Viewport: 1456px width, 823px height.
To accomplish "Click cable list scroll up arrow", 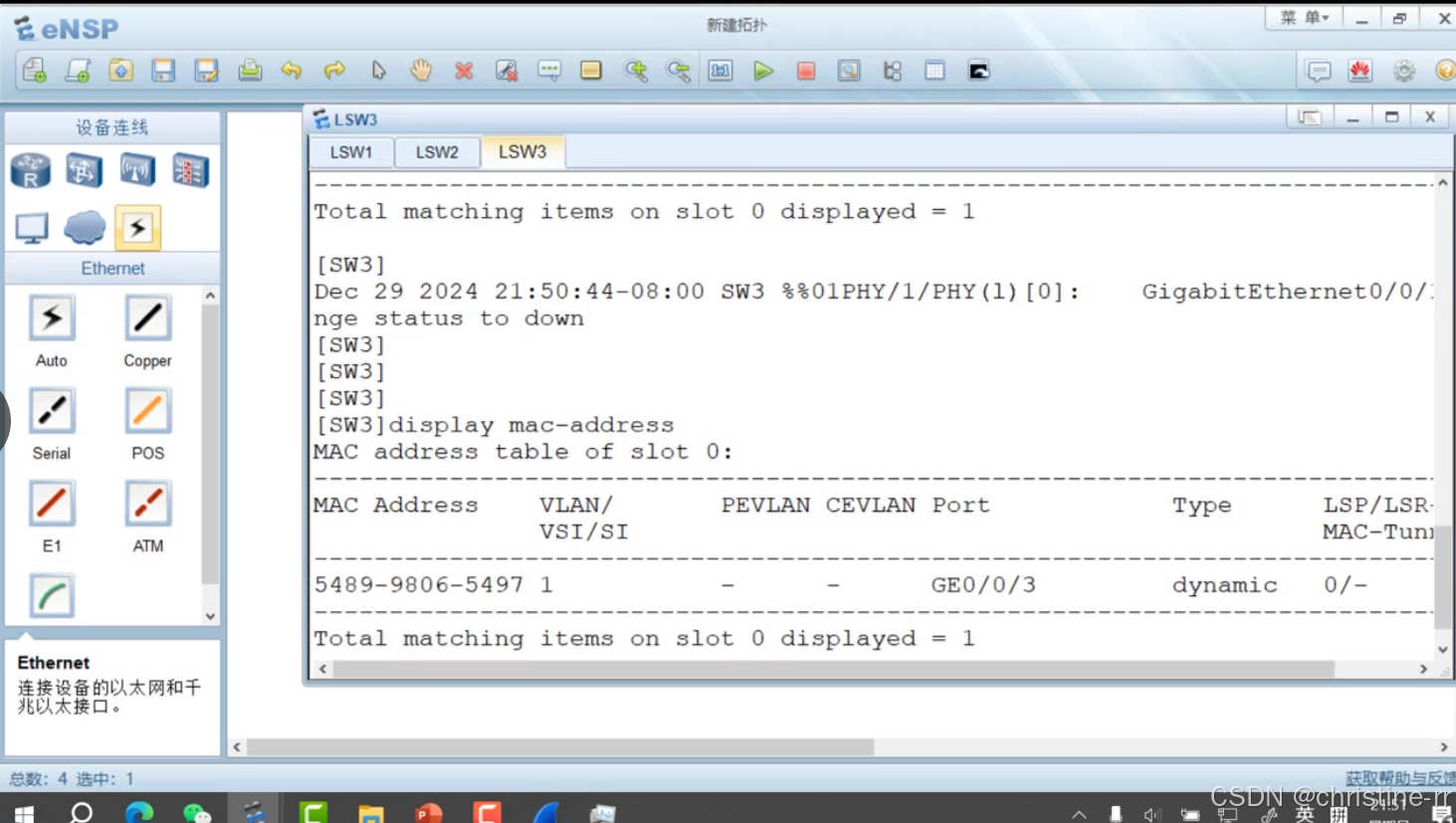I will point(210,296).
